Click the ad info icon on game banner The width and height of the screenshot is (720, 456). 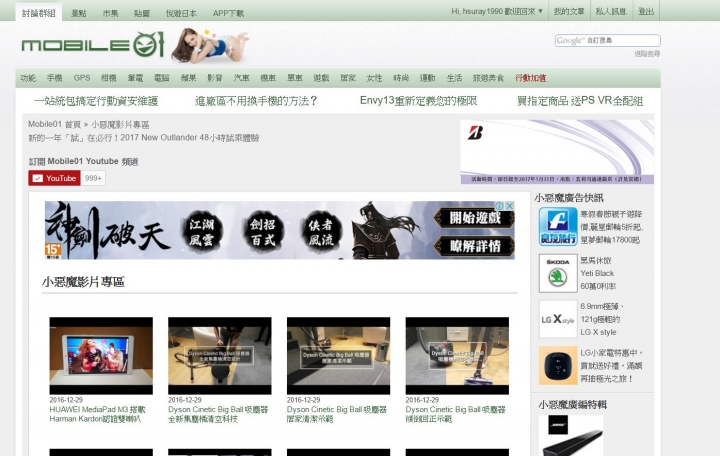click(x=500, y=206)
